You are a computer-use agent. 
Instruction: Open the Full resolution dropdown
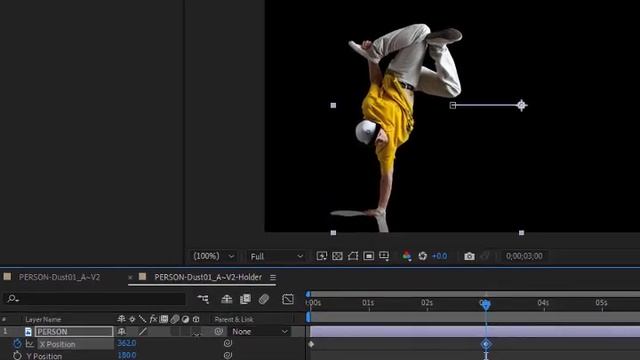point(276,256)
